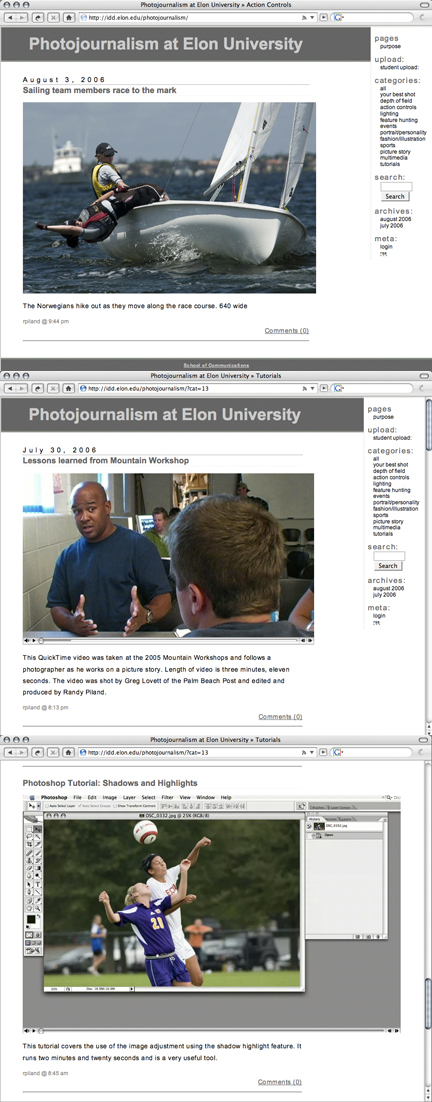Select 'depth of field' category in the Action Controls window
Screen dimensions: 432x1102
395,101
